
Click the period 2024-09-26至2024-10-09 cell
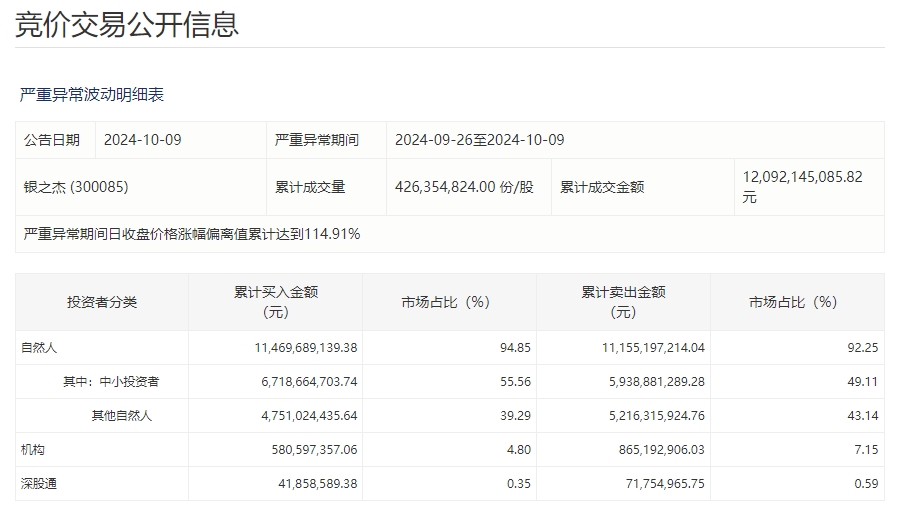[x=479, y=140]
